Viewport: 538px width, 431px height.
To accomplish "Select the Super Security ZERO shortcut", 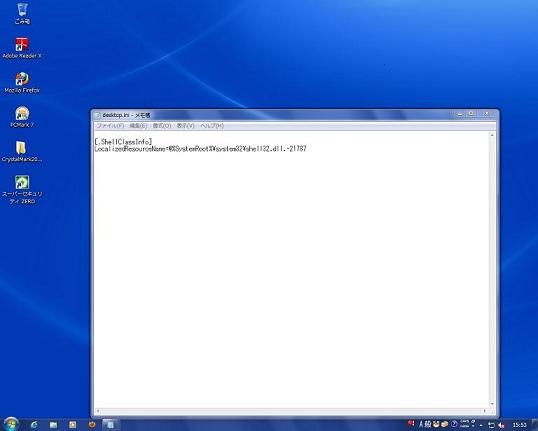I will point(22,190).
